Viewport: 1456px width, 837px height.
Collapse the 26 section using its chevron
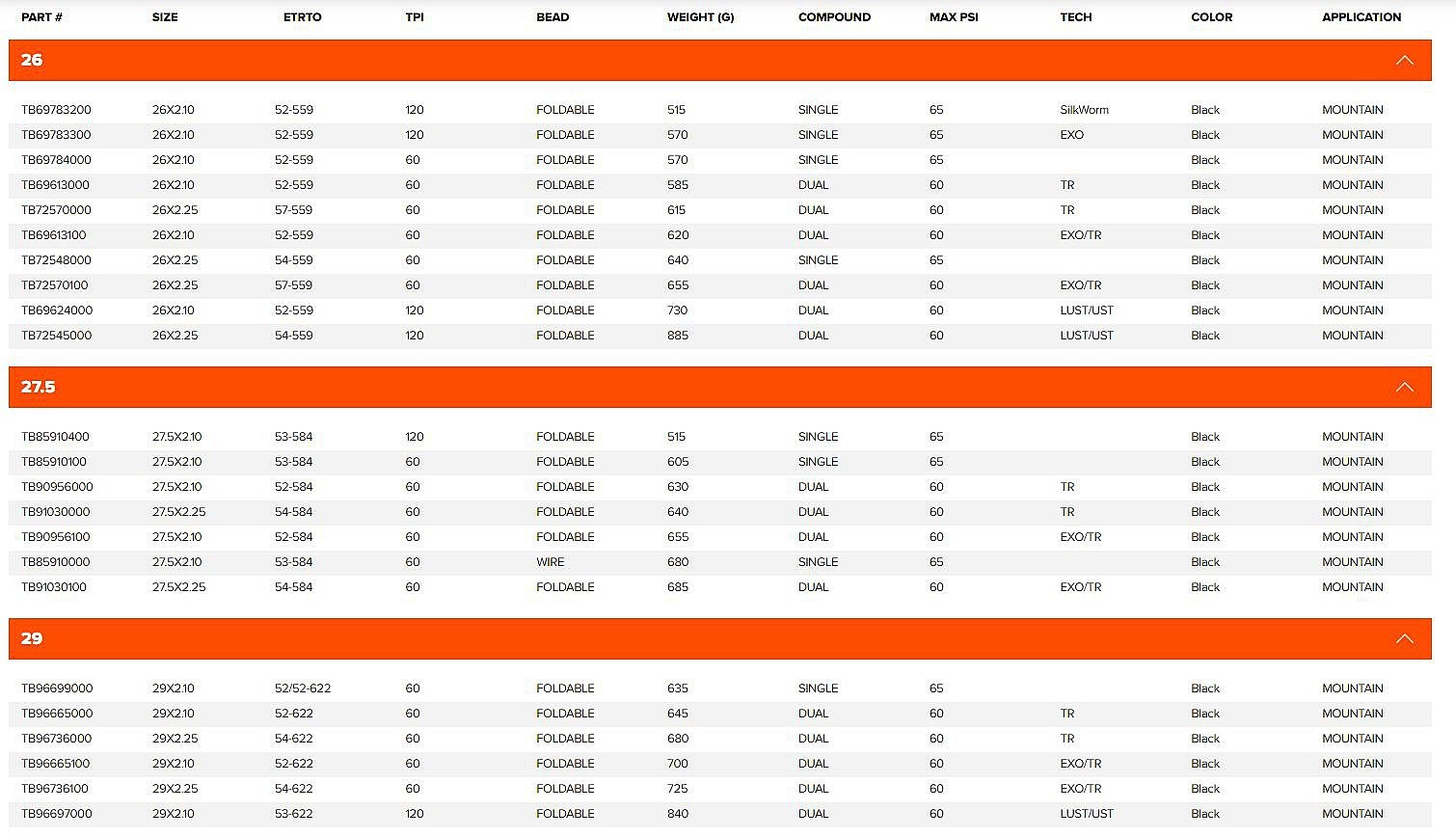tap(1404, 60)
